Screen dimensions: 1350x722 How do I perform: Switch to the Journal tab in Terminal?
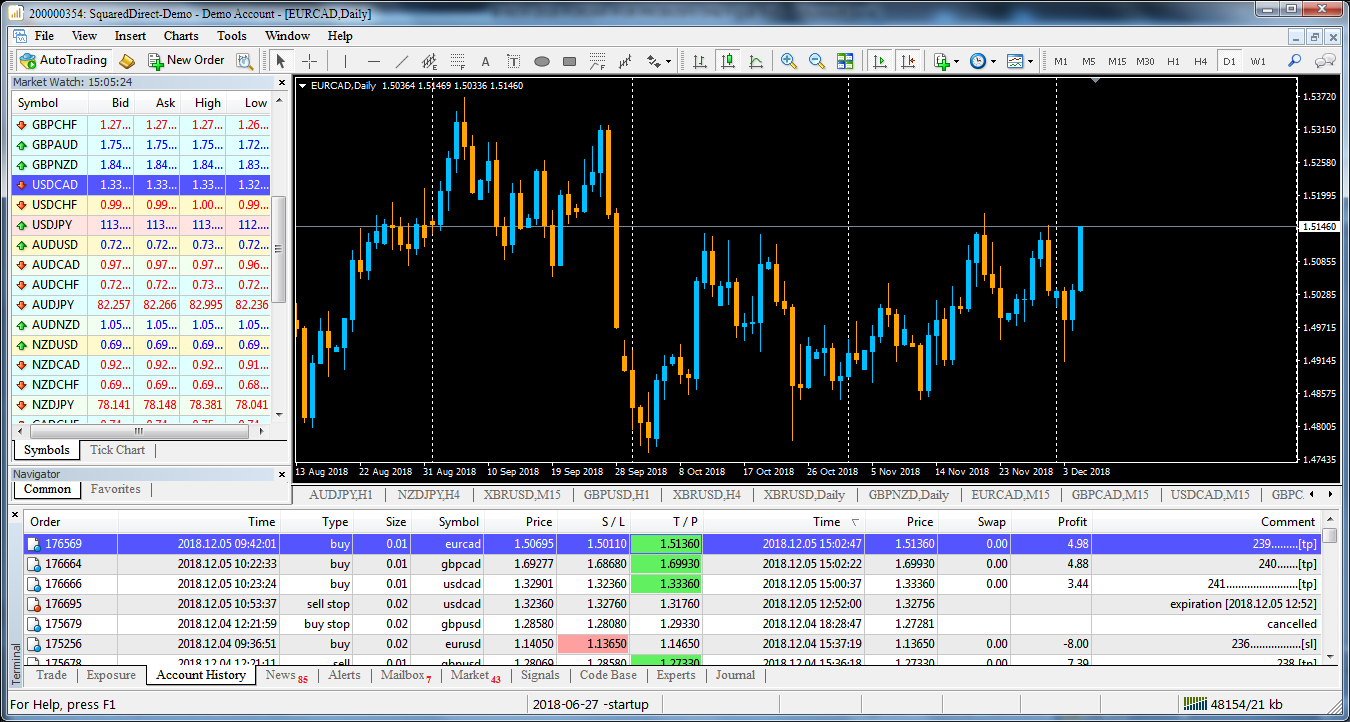735,675
